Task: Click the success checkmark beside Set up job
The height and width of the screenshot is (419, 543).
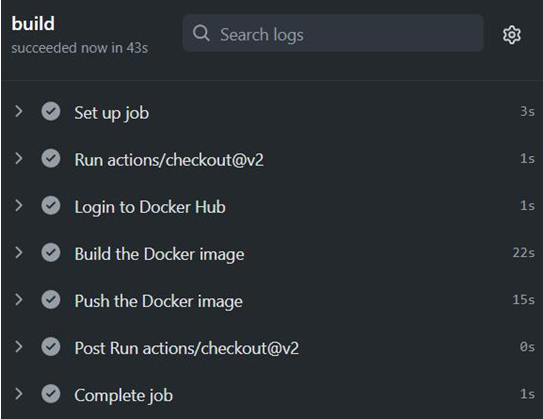Action: (x=51, y=111)
